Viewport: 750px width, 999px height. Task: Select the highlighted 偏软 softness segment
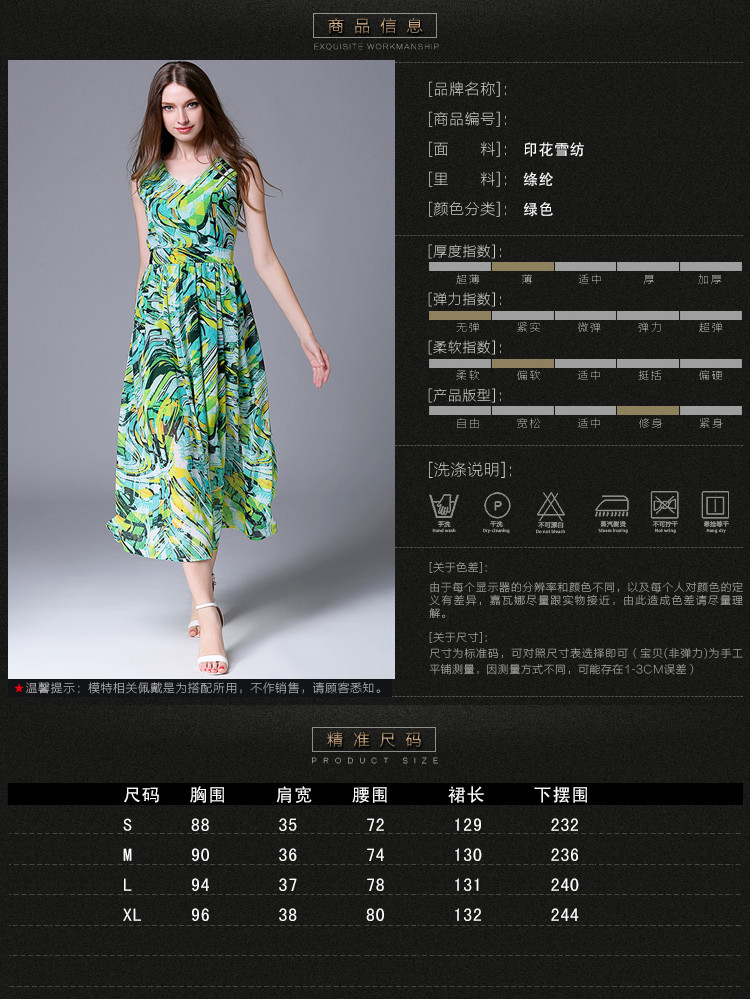(x=523, y=363)
